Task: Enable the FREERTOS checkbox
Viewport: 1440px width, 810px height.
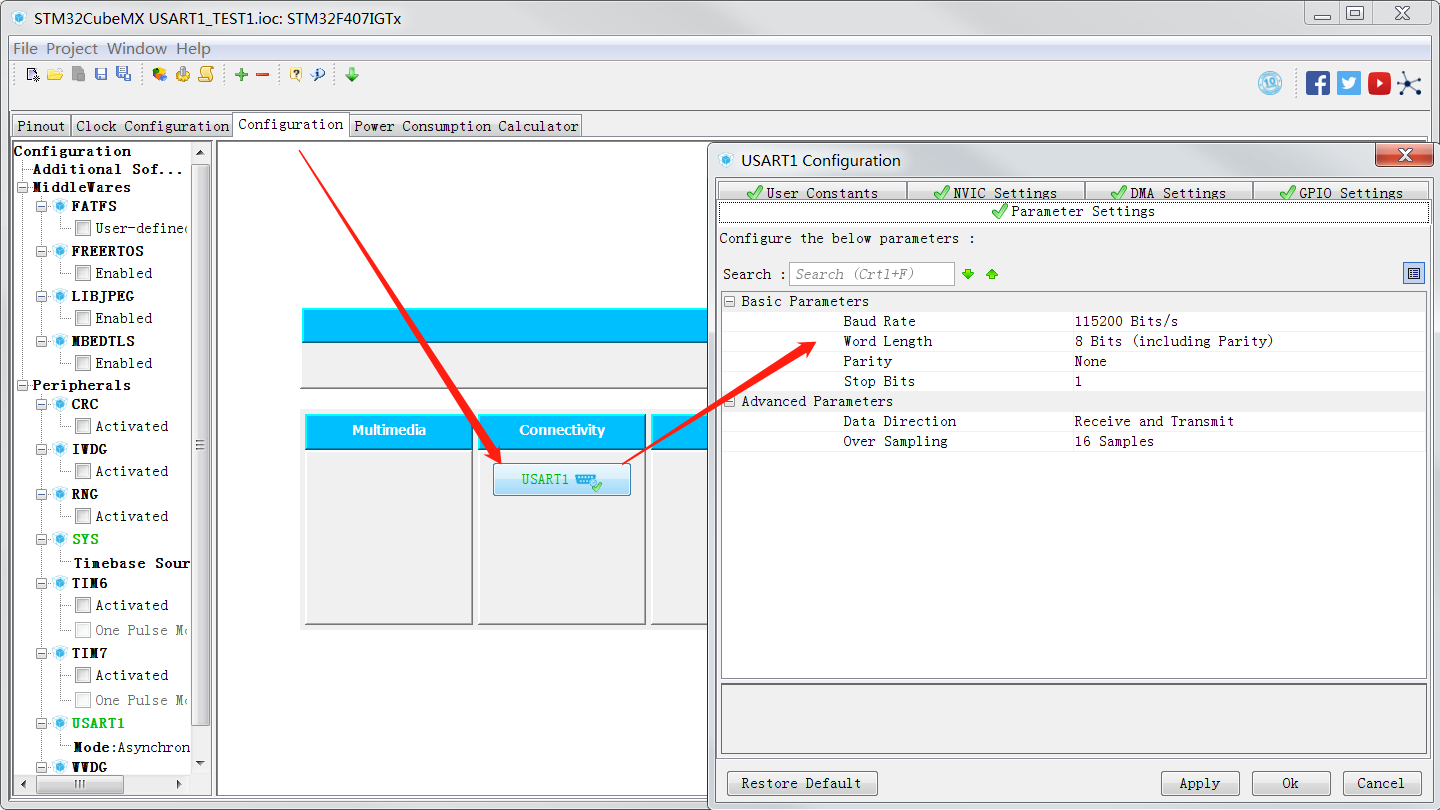Action: 83,273
